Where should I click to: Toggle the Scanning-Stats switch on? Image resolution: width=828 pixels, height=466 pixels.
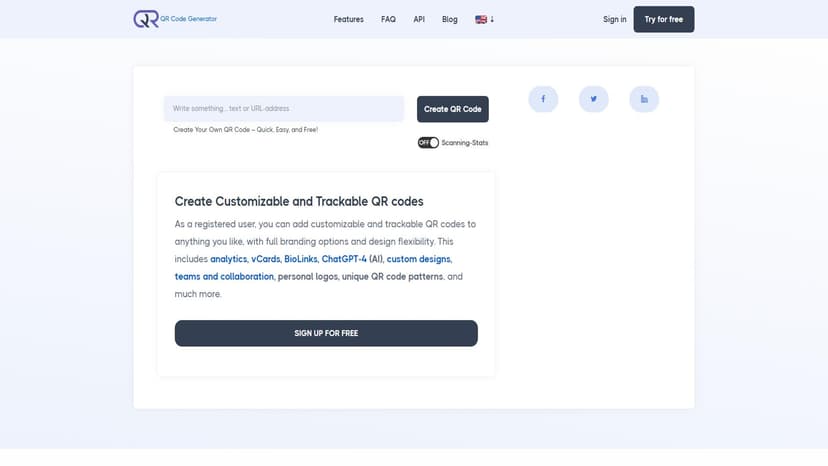pyautogui.click(x=428, y=143)
